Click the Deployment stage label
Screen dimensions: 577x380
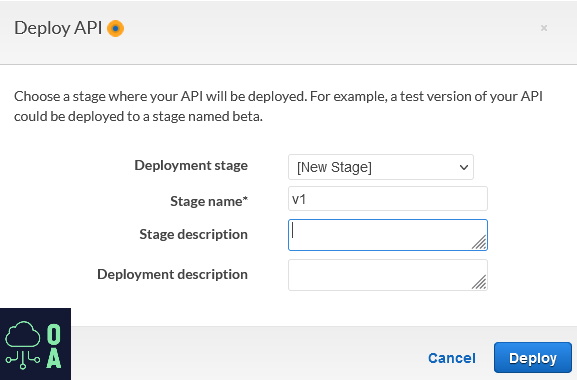point(191,166)
